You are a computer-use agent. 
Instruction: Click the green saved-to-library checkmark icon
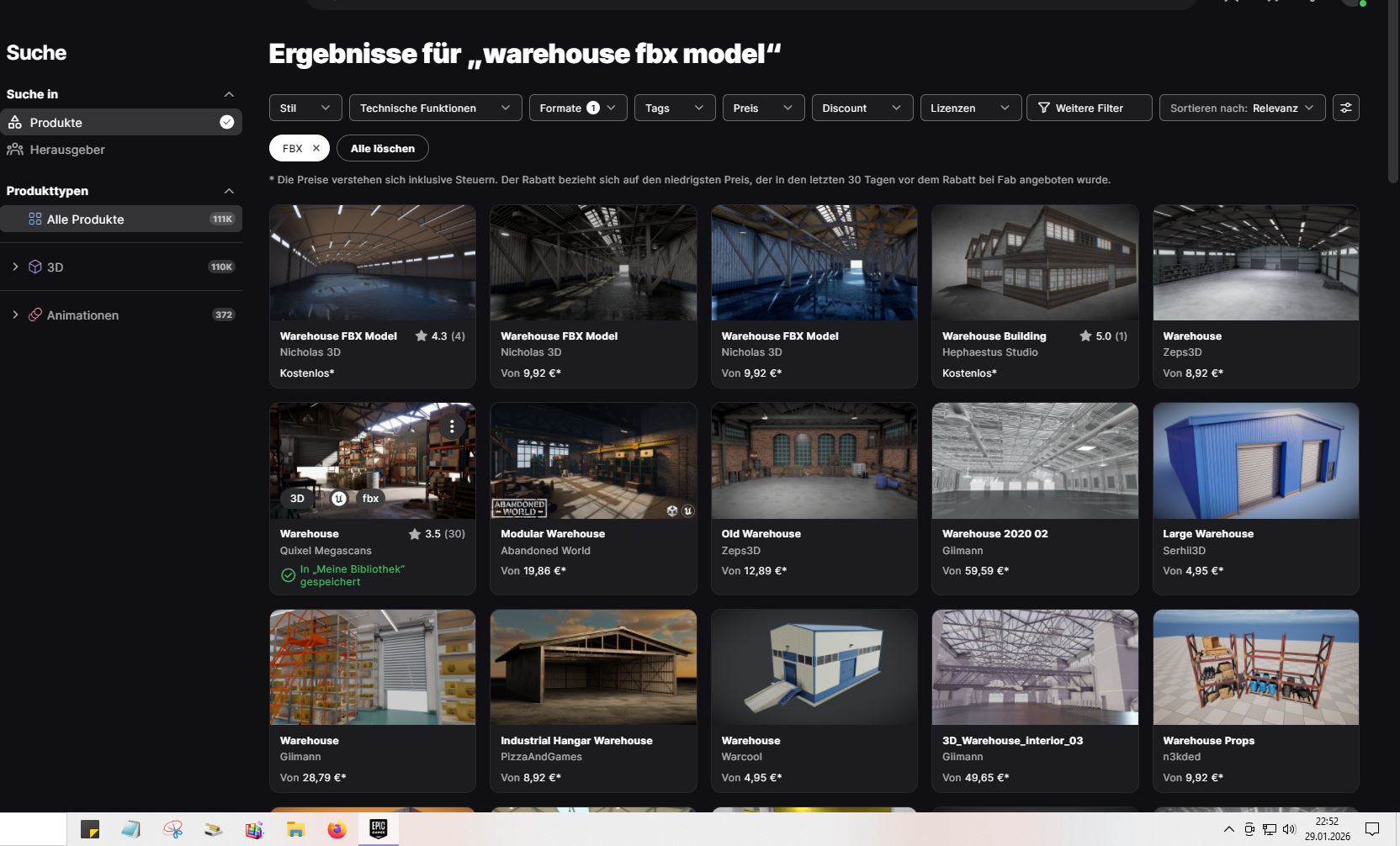coord(288,576)
